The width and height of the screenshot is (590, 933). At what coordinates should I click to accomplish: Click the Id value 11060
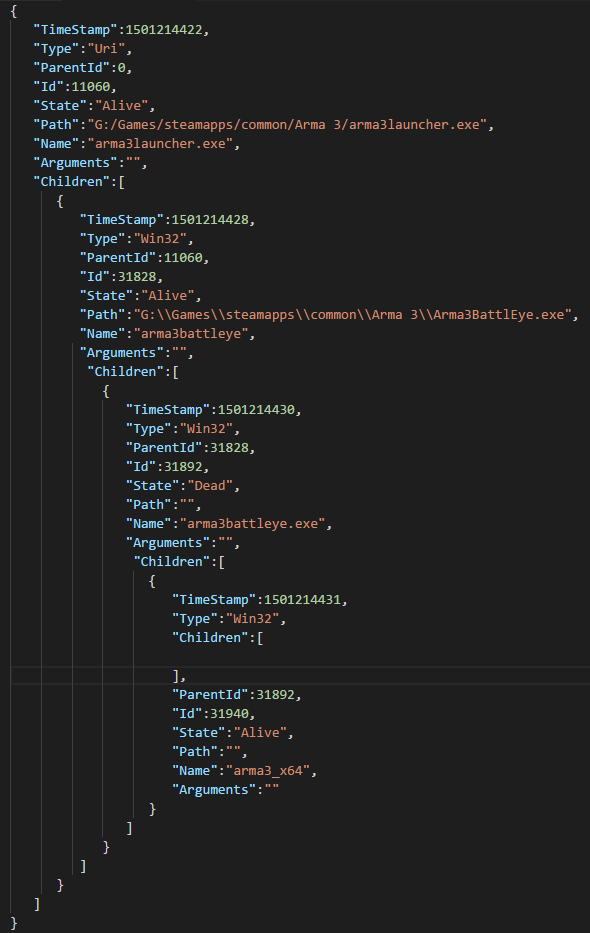(91, 87)
